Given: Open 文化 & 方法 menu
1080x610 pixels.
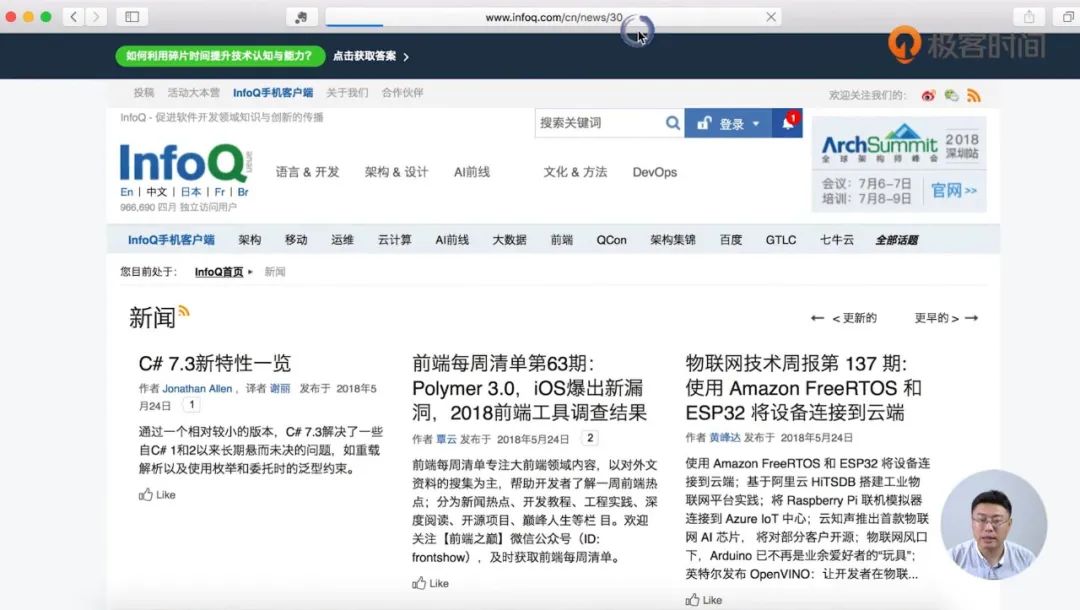Looking at the screenshot, I should pos(575,172).
